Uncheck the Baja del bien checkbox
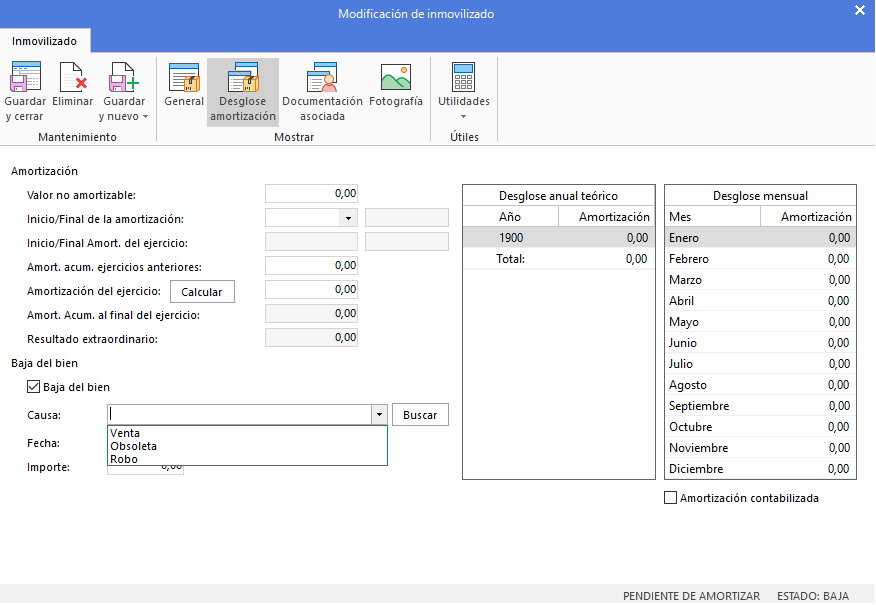Image resolution: width=876 pixels, height=605 pixels. 34,387
